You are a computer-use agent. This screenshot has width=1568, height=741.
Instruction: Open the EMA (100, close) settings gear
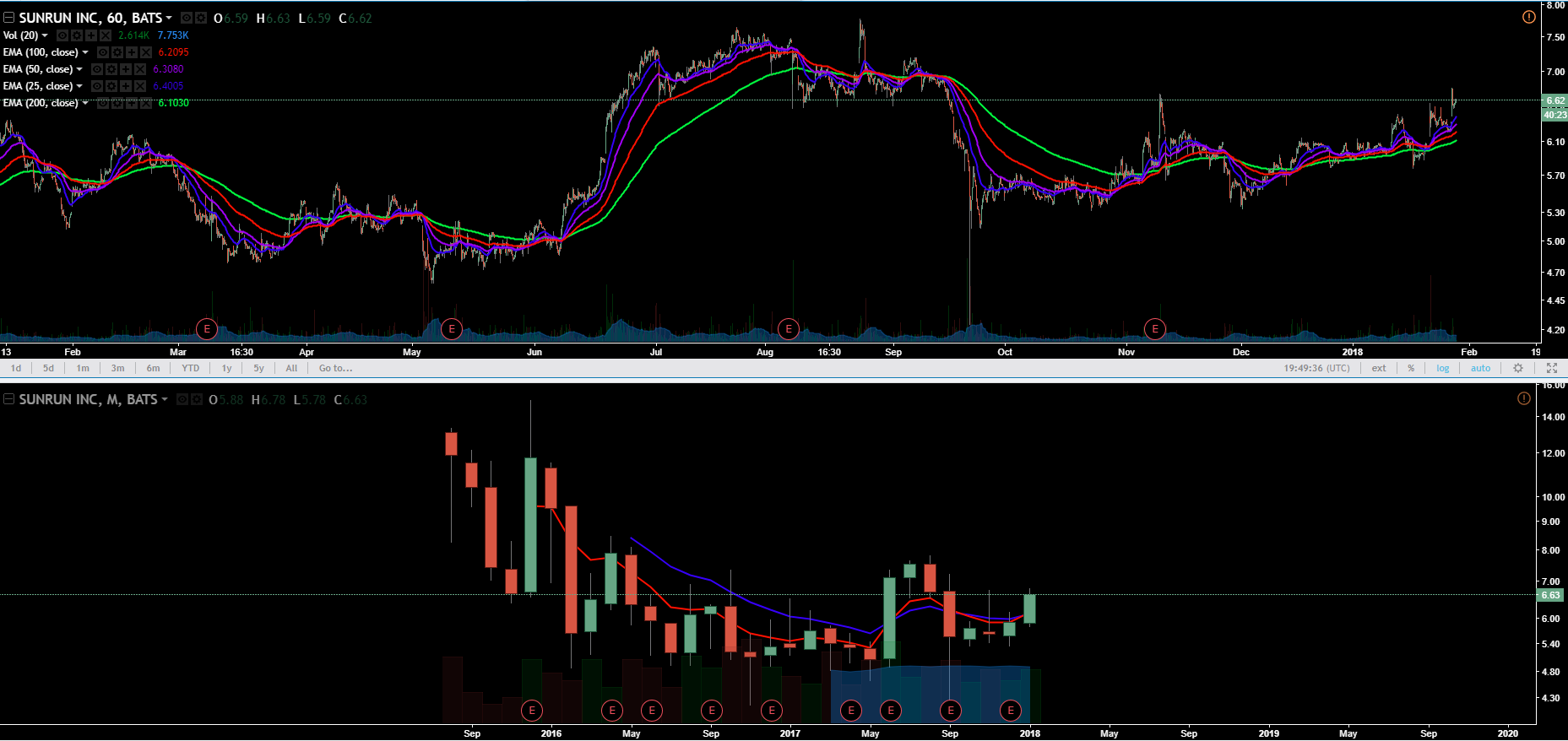coord(117,52)
